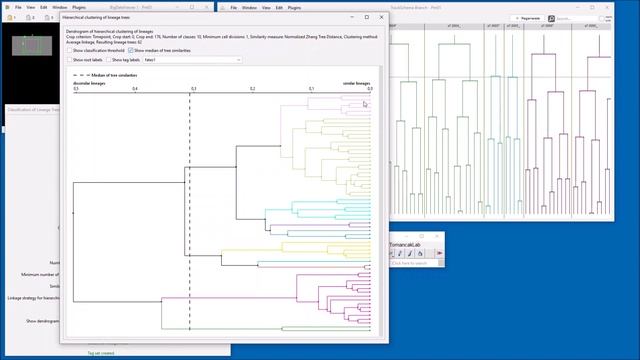Click the vertical scrollbar of dendrogram panel
640x360 pixels.
(x=382, y=201)
